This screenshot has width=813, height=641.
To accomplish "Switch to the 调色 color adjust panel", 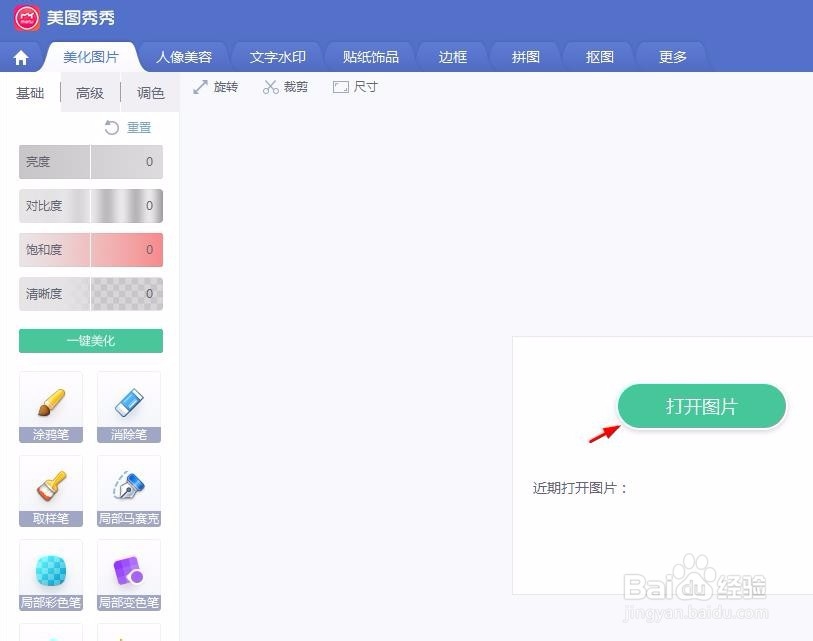I will [150, 92].
